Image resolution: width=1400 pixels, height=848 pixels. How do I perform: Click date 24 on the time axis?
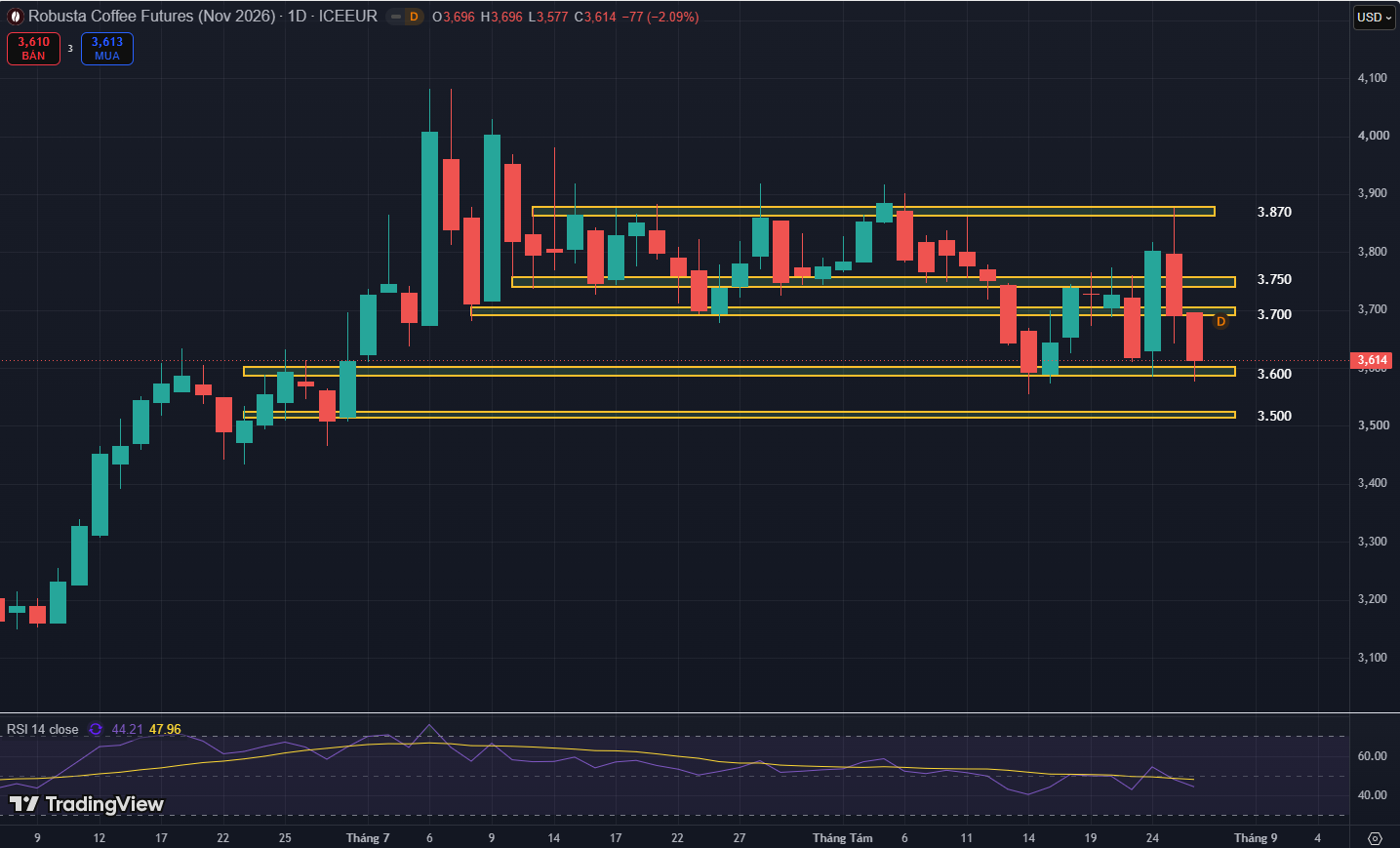[1153, 838]
